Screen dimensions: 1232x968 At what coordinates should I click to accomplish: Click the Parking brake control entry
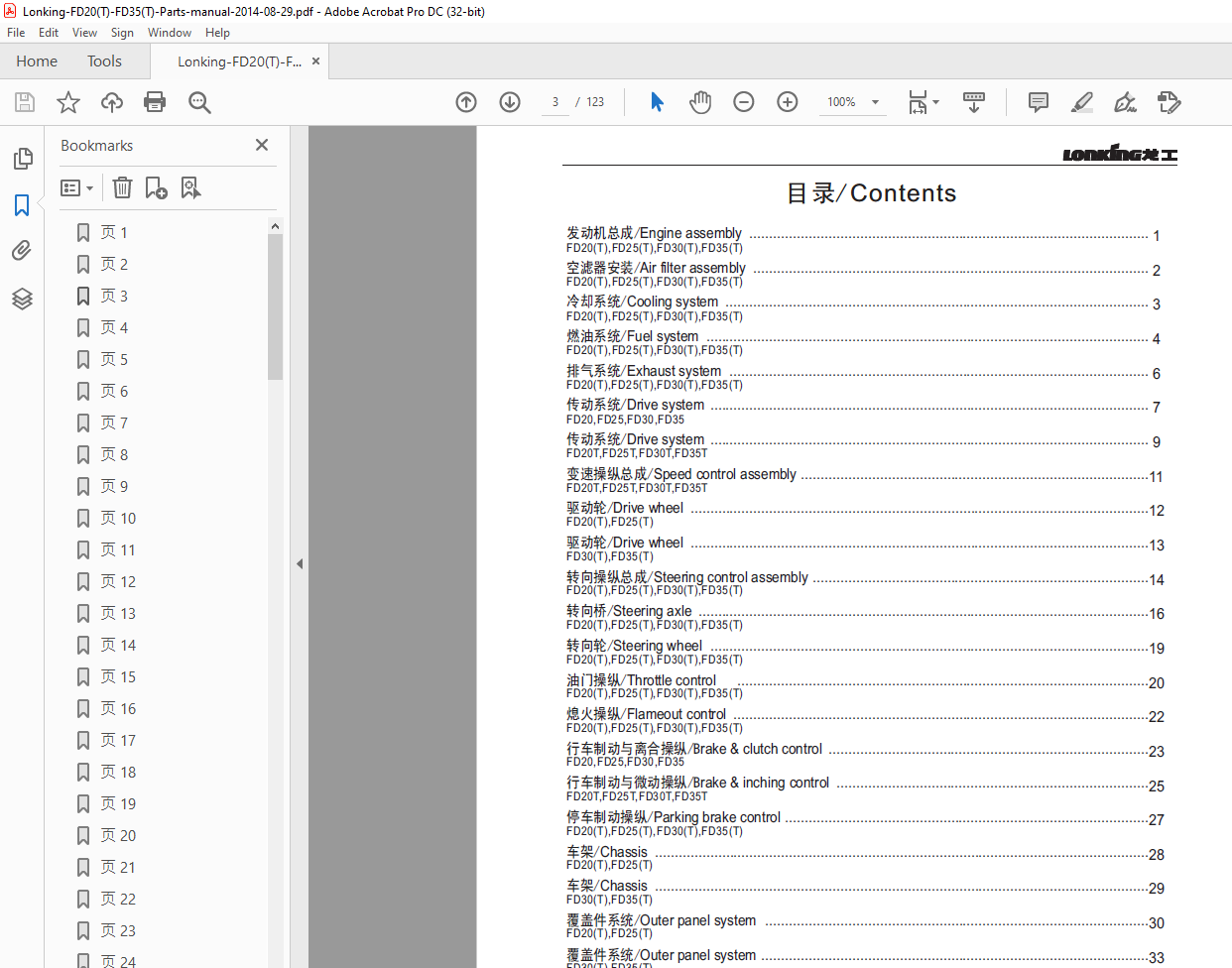pos(865,823)
